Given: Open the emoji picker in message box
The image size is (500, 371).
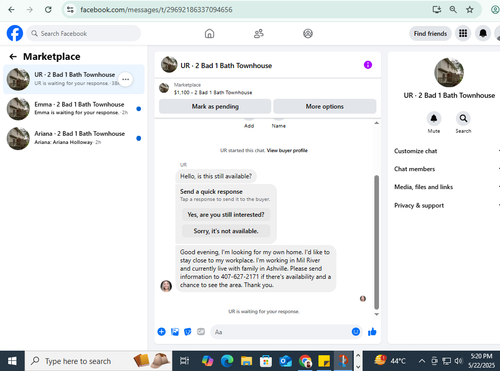Looking at the screenshot, I should [x=356, y=332].
